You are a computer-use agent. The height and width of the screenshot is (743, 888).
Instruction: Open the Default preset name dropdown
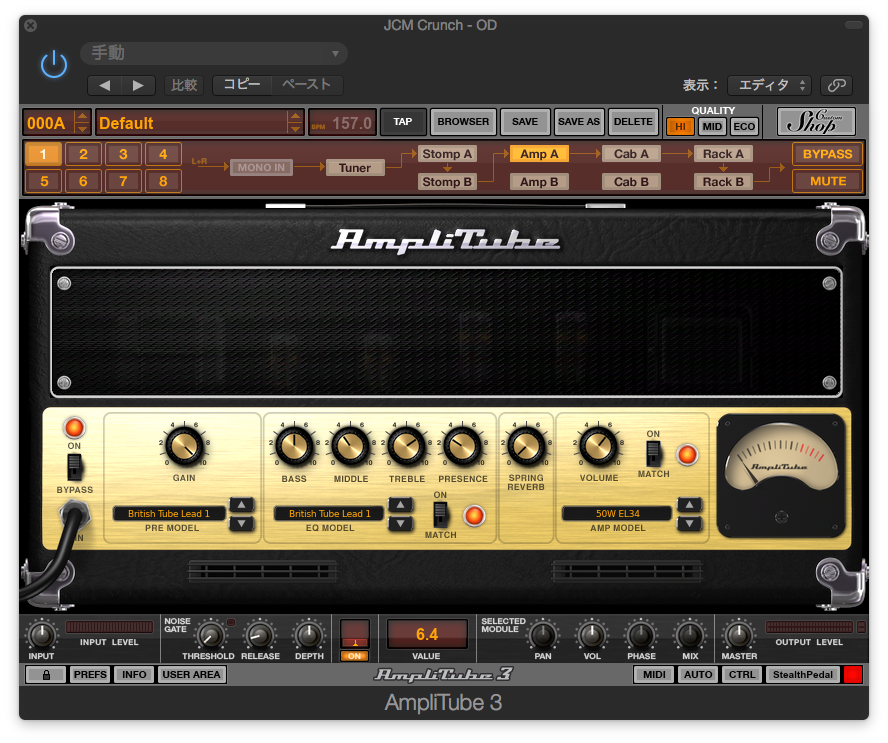click(x=200, y=122)
